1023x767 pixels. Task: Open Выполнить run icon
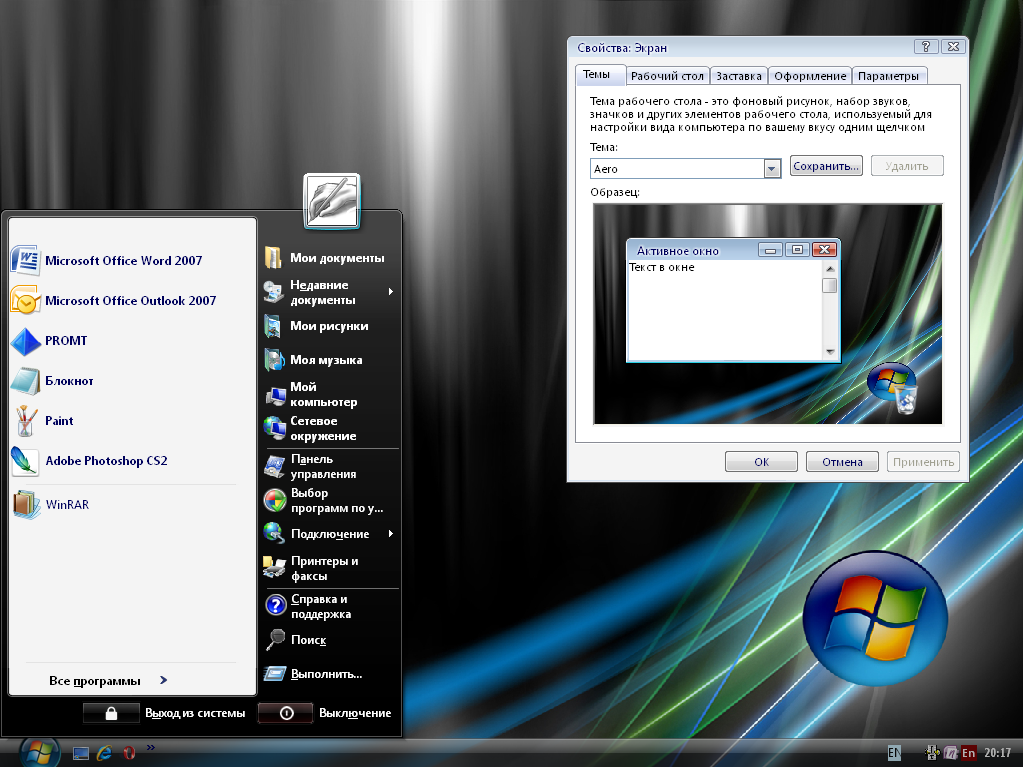point(275,674)
